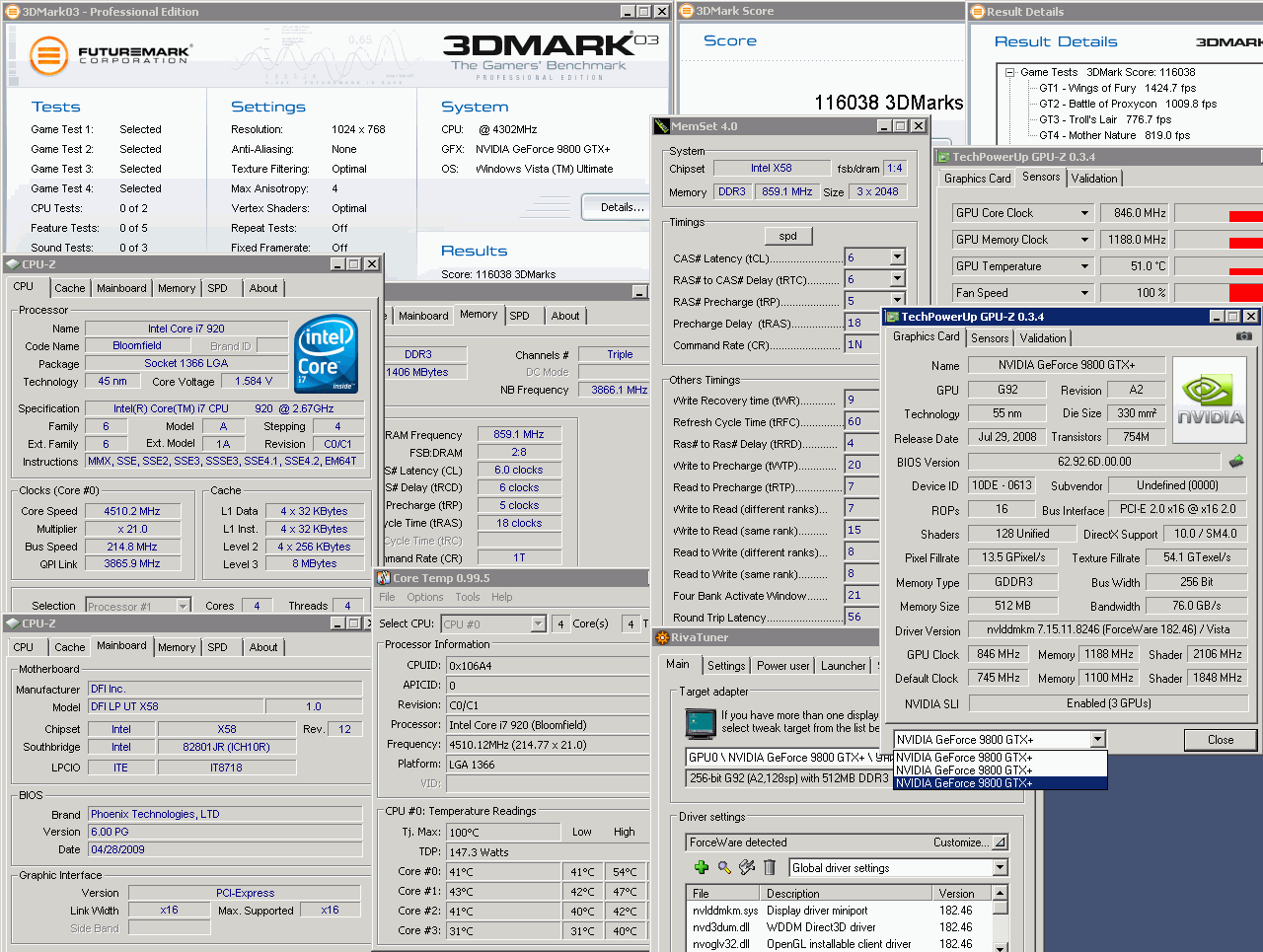Open the File menu in Core Temp
The image size is (1263, 952).
387,597
